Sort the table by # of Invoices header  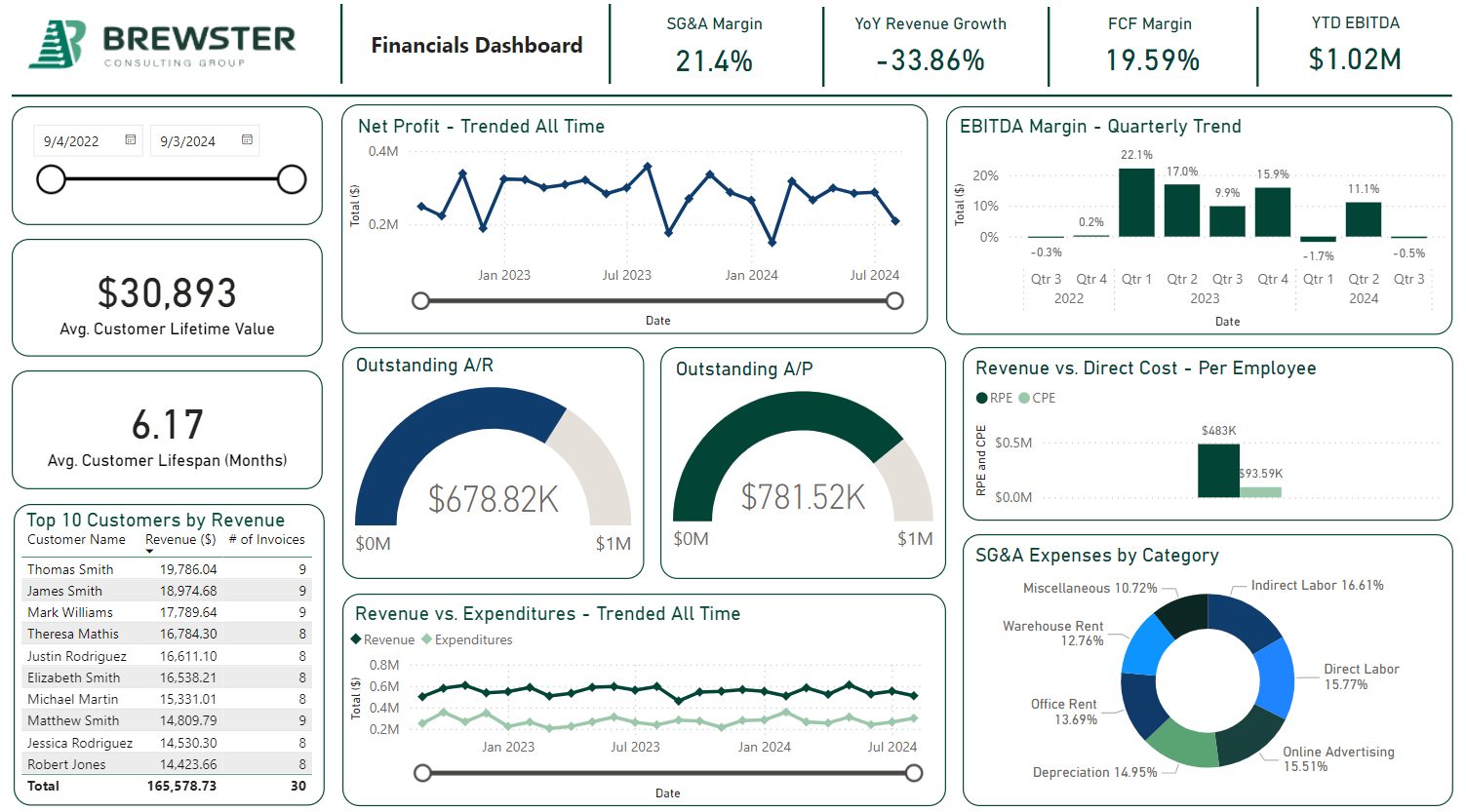266,540
